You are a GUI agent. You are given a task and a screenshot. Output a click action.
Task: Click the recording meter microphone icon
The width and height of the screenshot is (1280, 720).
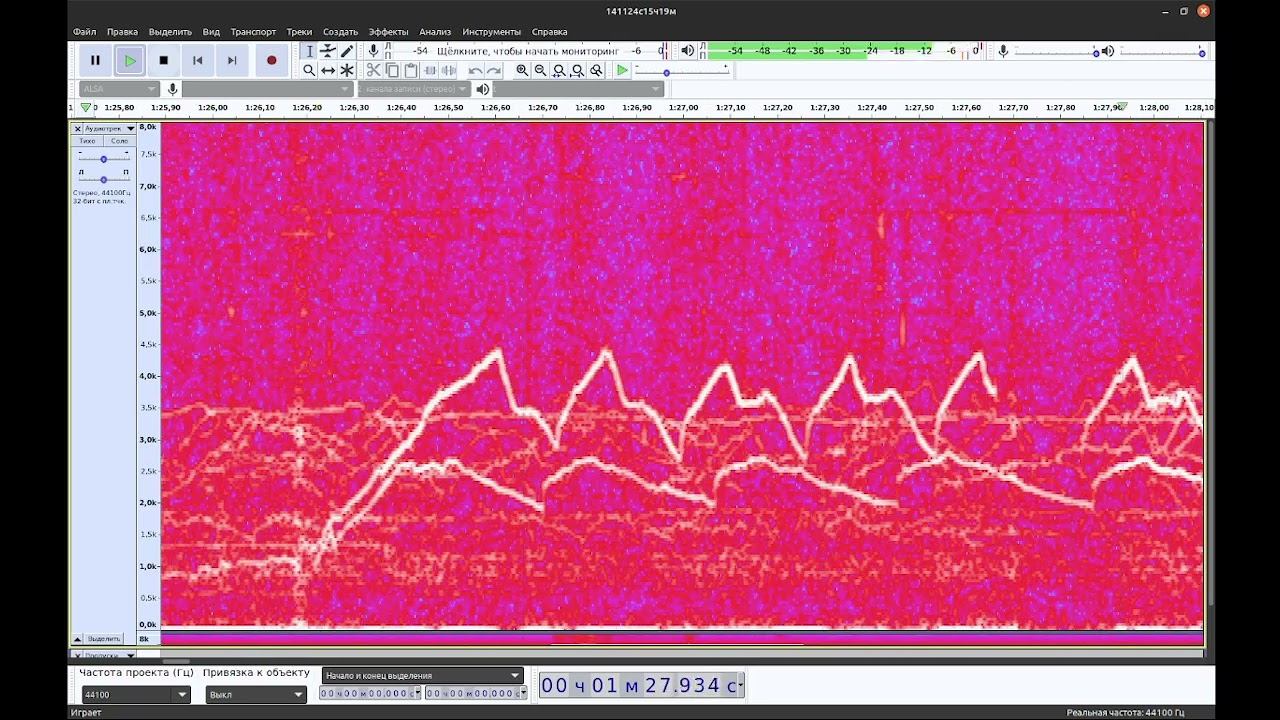point(373,51)
